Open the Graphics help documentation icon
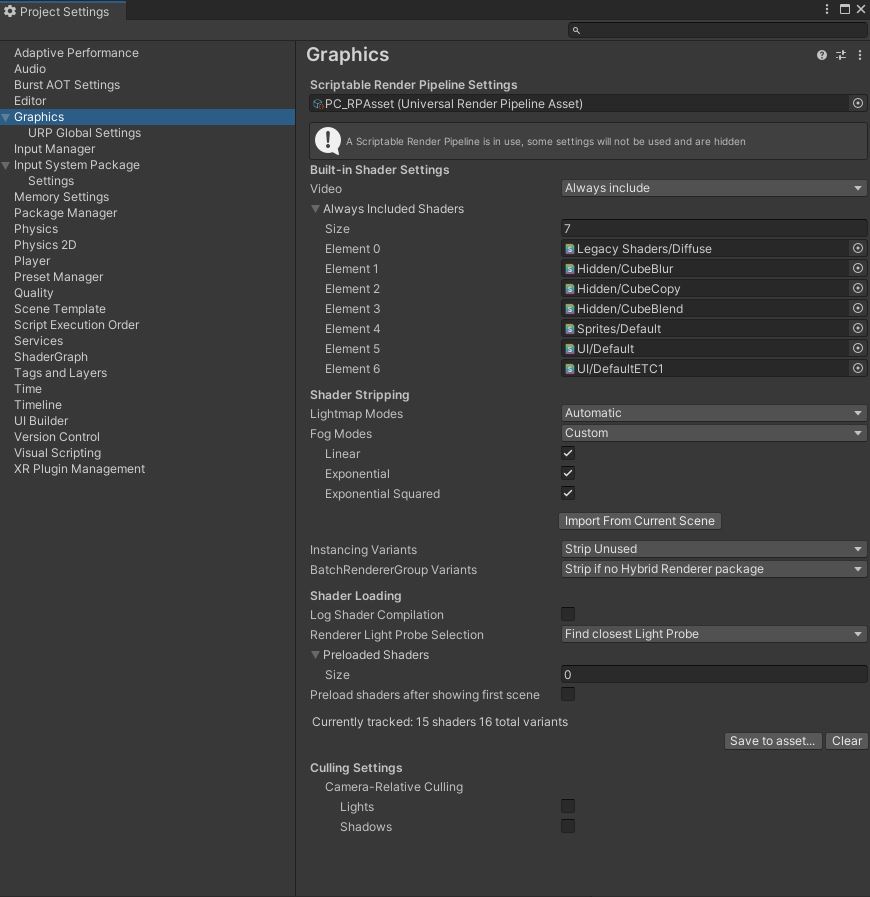870x897 pixels. click(x=821, y=55)
